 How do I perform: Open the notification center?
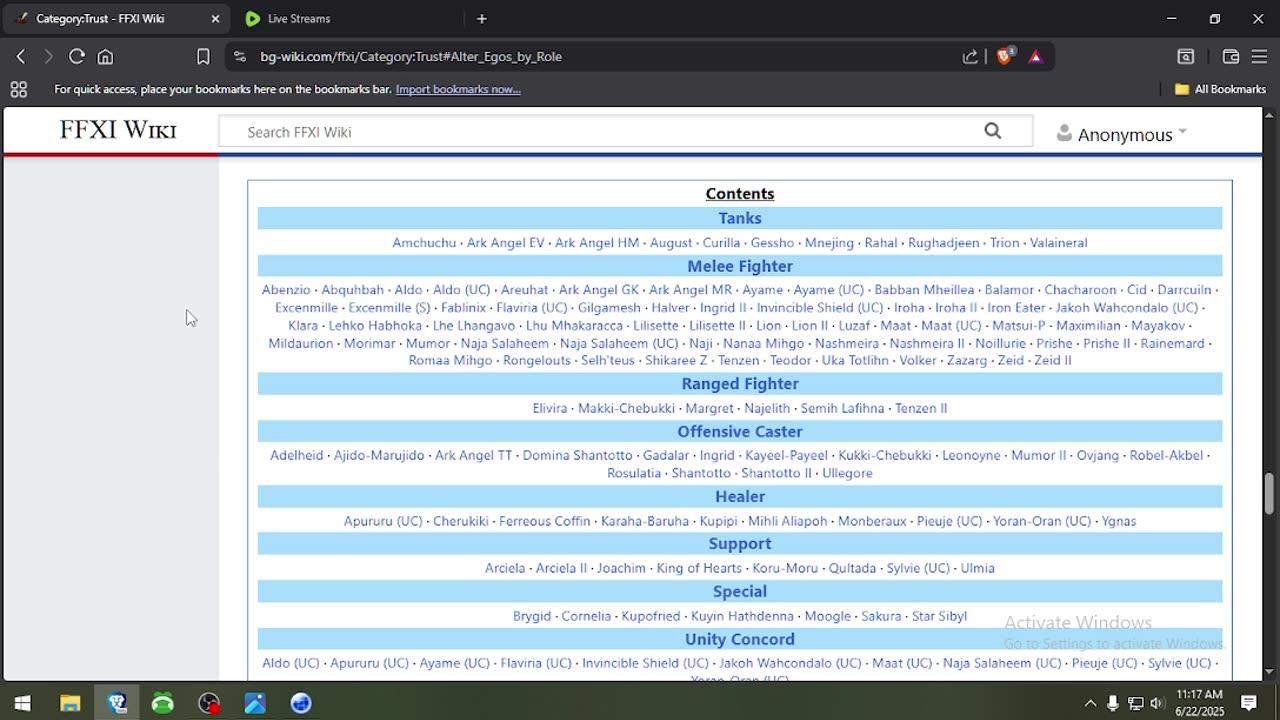(1249, 703)
